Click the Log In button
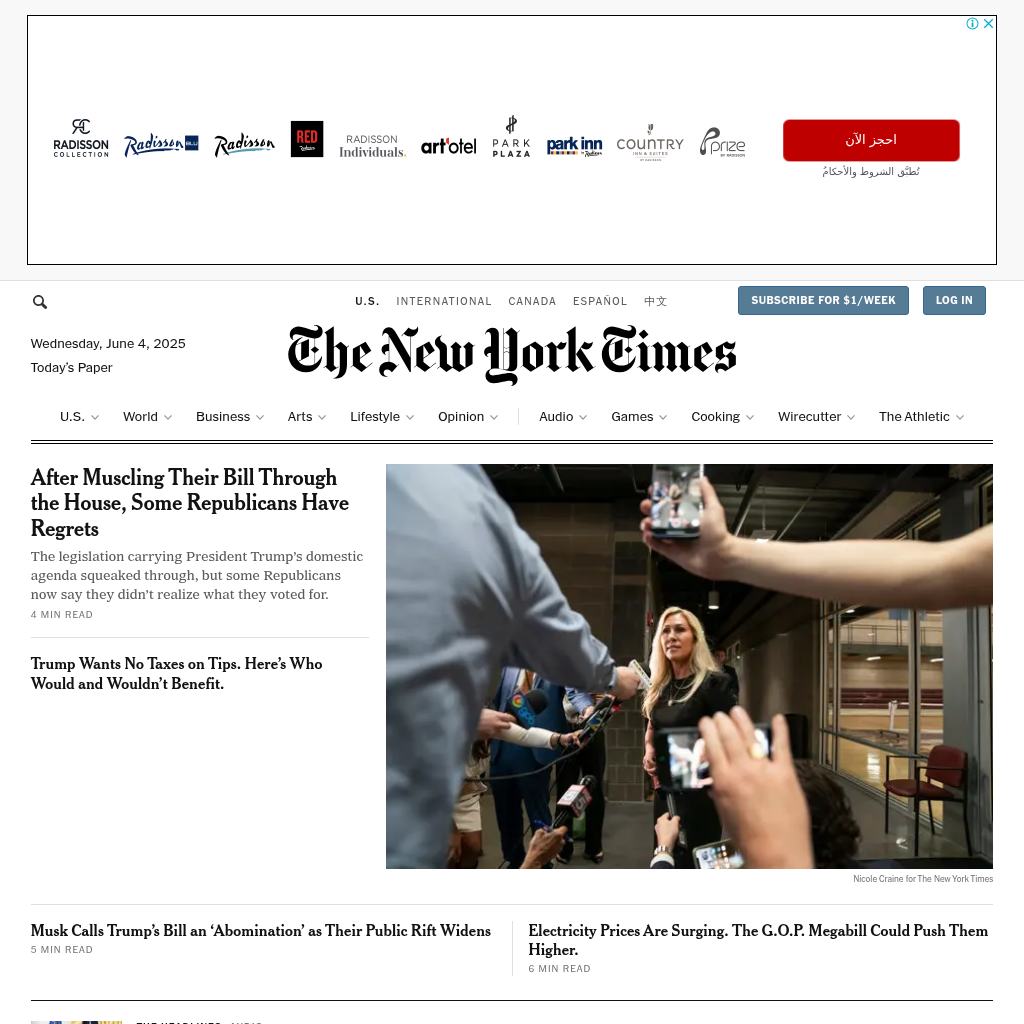Screen dimensions: 1024x1024 pyautogui.click(x=954, y=300)
